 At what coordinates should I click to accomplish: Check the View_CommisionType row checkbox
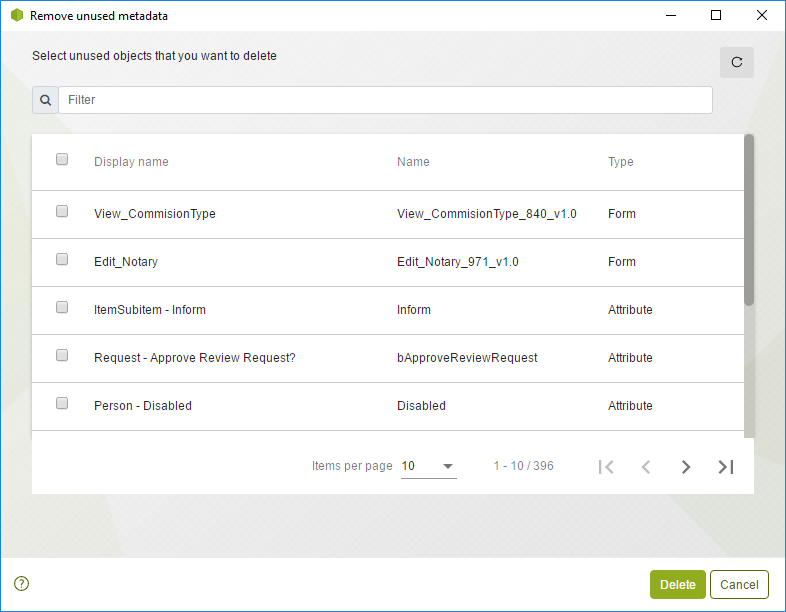[62, 211]
